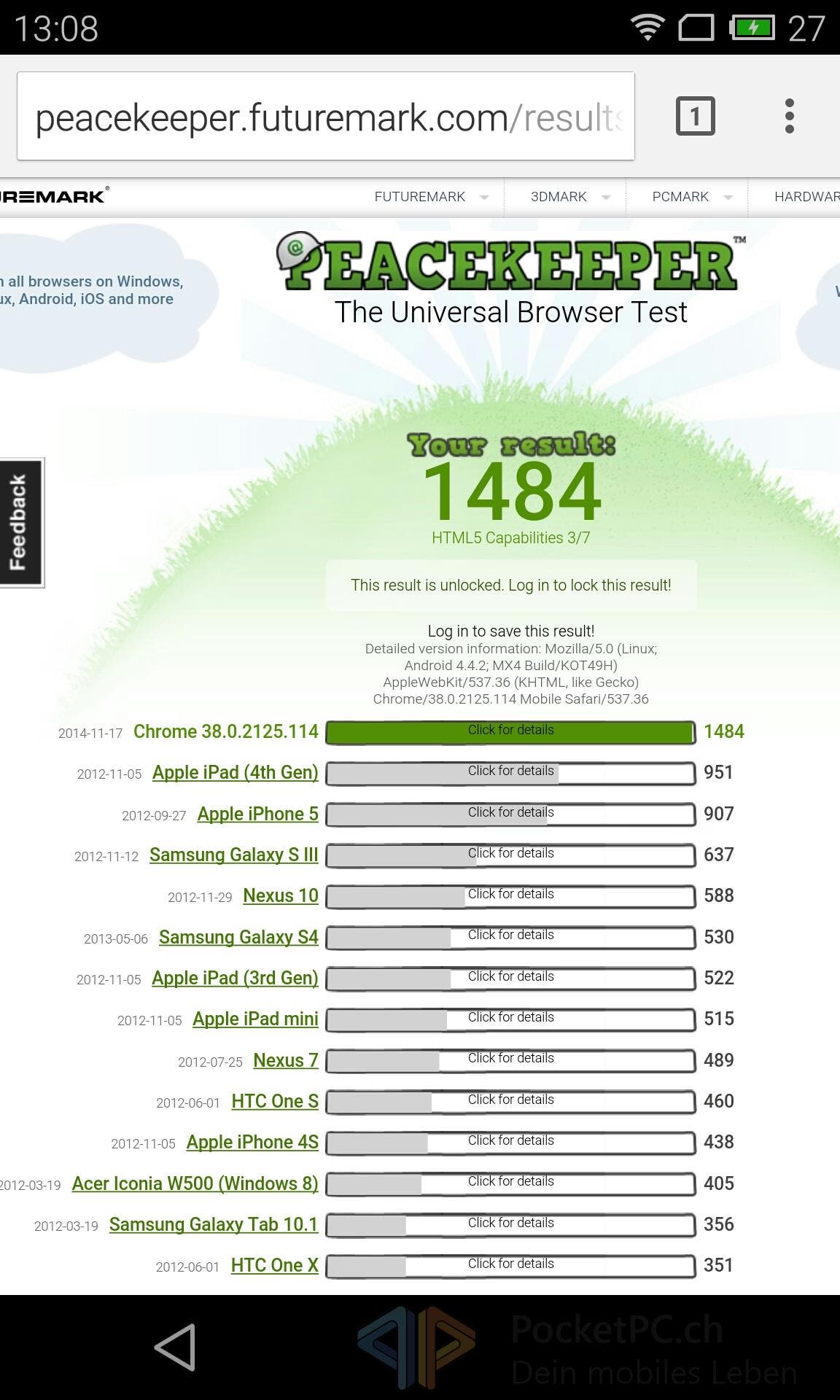840x1400 pixels.
Task: Click 'Log in to lock this result' notice
Action: click(x=511, y=586)
